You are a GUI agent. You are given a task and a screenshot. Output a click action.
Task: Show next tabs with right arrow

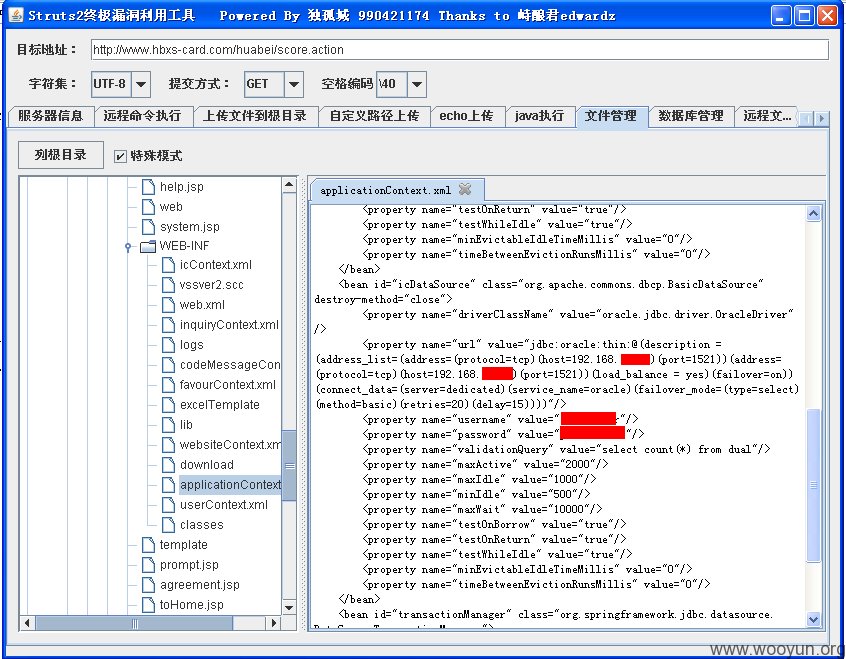(821, 118)
